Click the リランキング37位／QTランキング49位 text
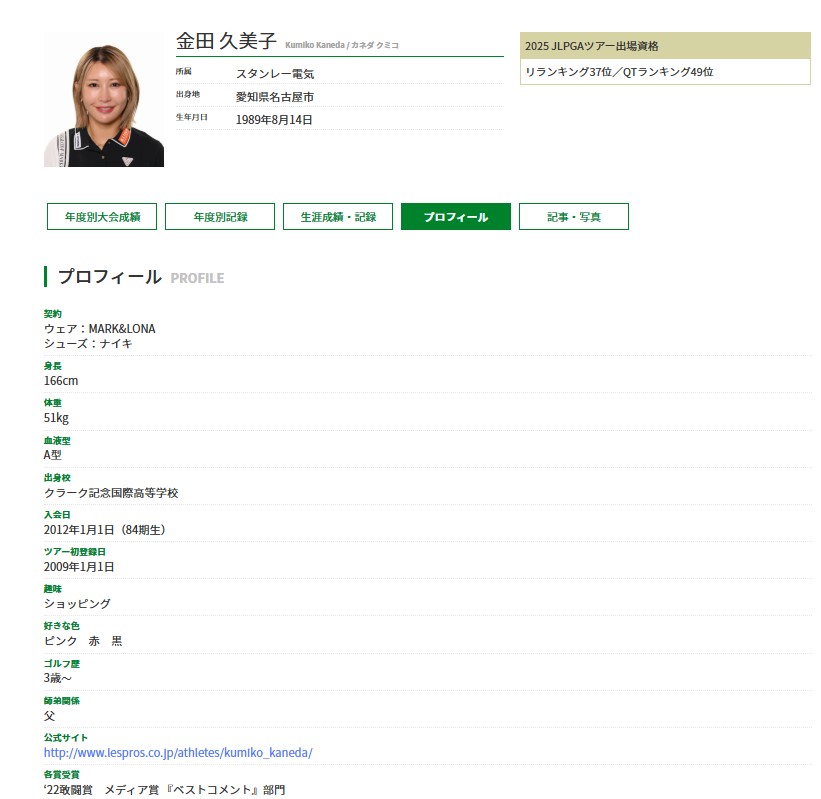 (x=619, y=72)
